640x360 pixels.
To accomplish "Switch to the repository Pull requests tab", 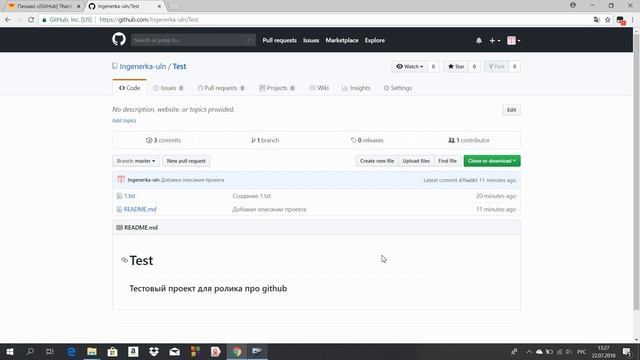I will (x=221, y=88).
